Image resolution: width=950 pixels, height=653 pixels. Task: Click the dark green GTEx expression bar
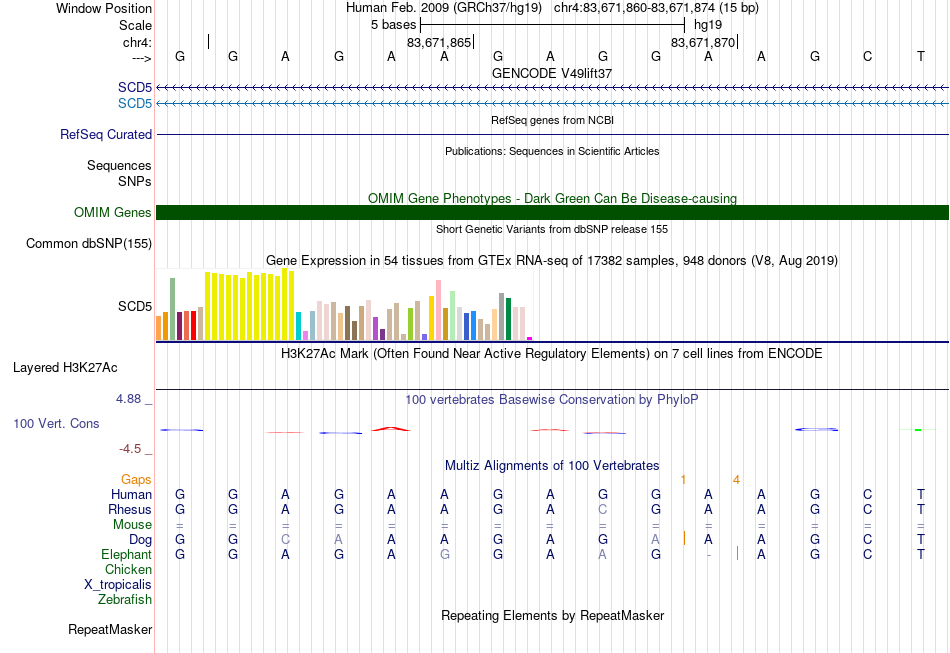point(508,319)
